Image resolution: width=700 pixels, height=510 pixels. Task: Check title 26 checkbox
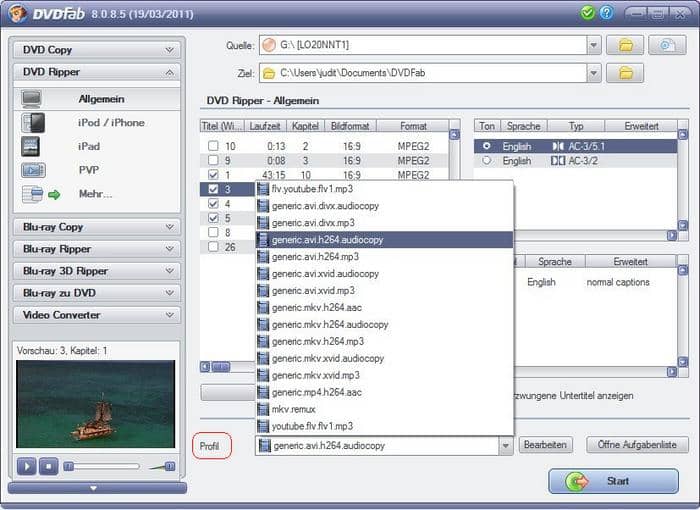213,247
